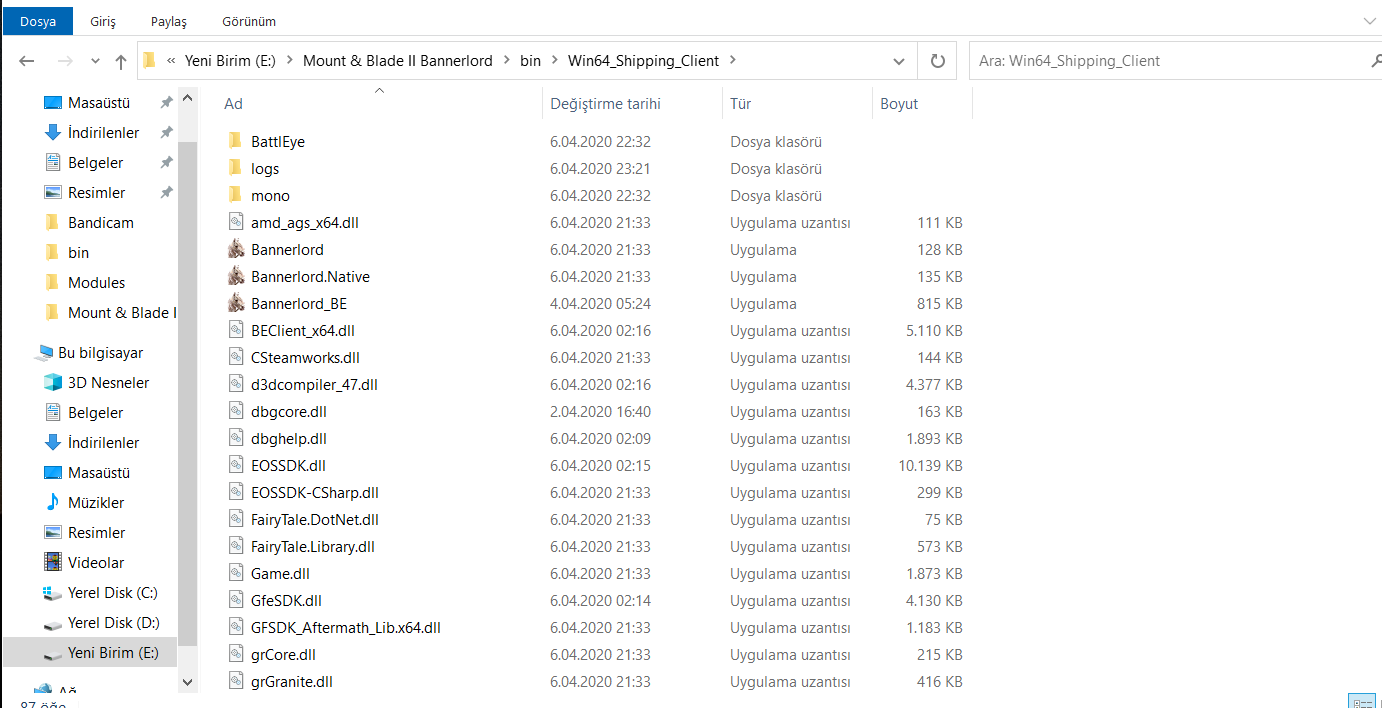This screenshot has height=708, width=1382.
Task: Refresh the current folder
Action: [937, 61]
